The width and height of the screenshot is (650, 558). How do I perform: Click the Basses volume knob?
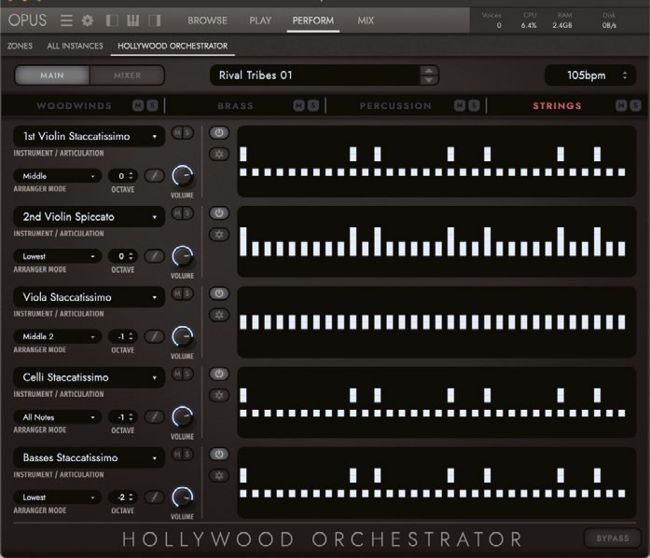click(182, 497)
